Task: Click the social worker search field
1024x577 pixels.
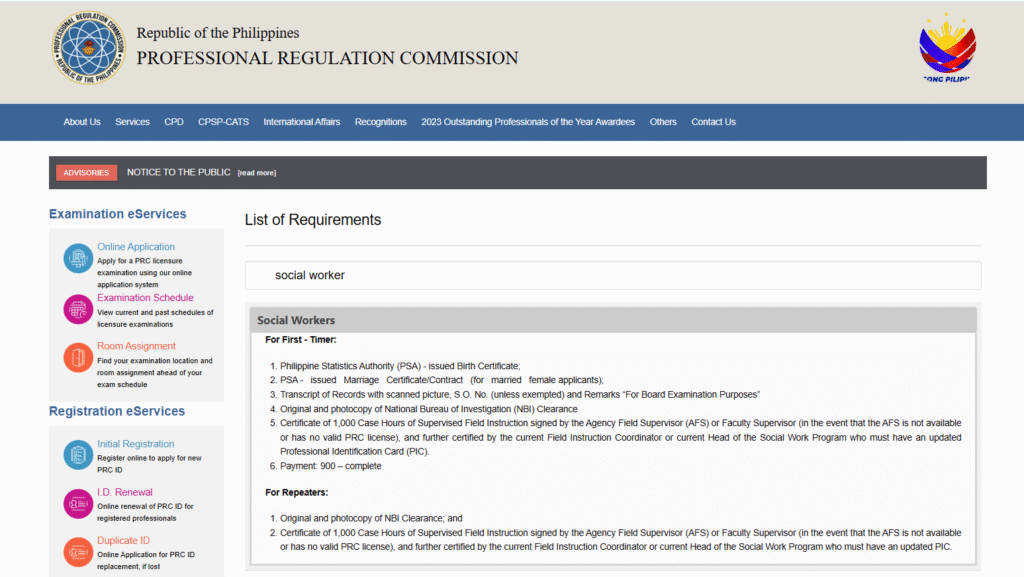Action: 613,275
